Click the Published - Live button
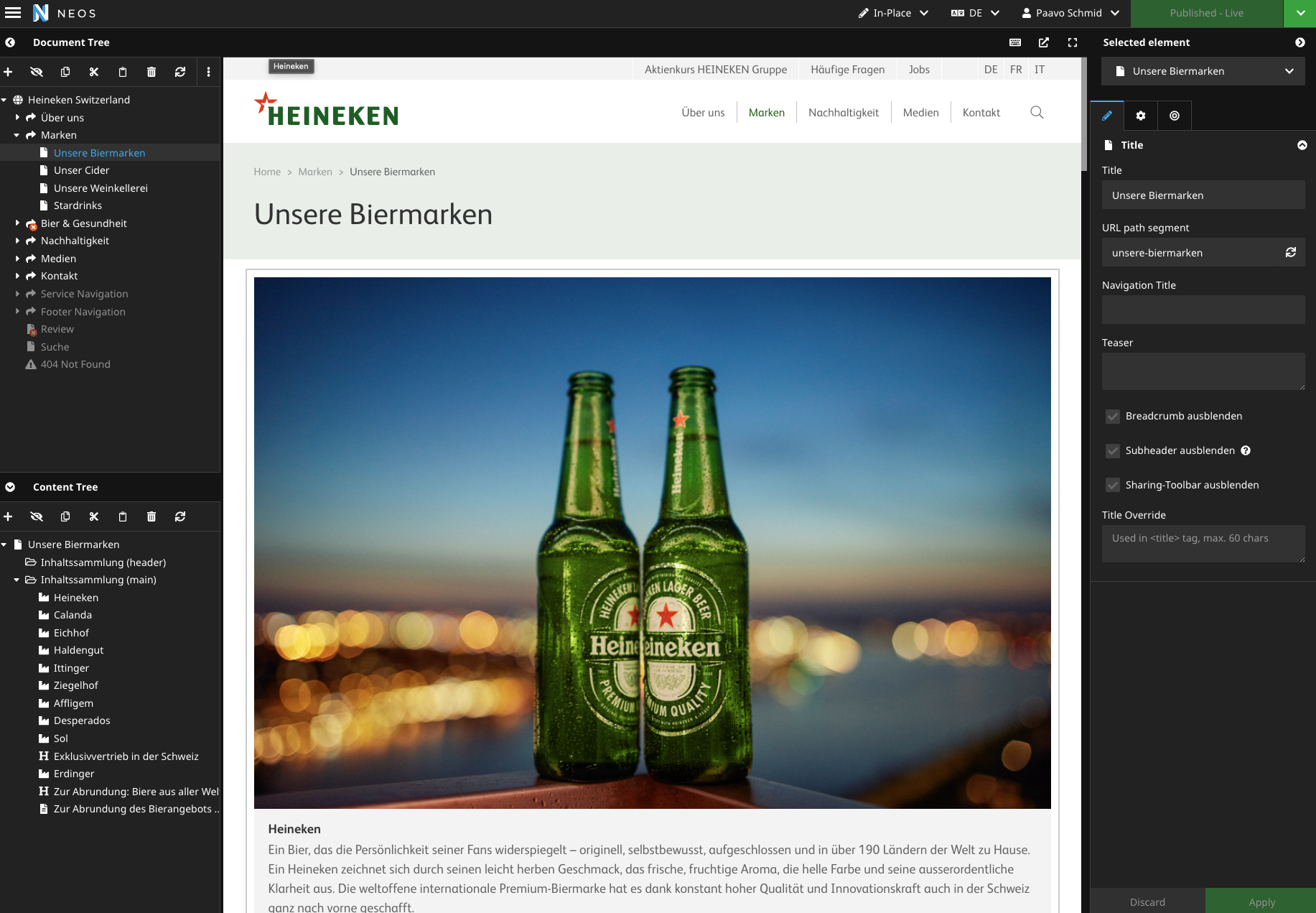Screen dimensions: 1316x913 [1207, 13]
